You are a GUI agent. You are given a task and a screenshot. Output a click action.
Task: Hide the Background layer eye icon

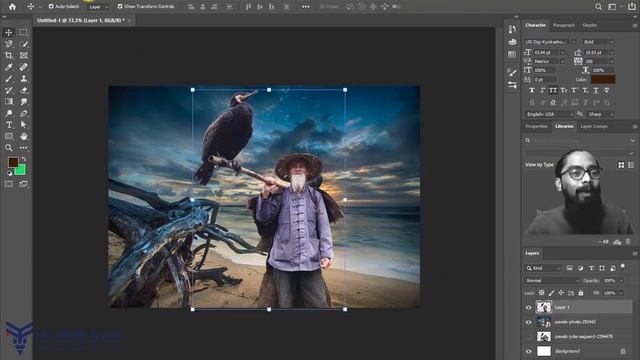click(x=529, y=351)
